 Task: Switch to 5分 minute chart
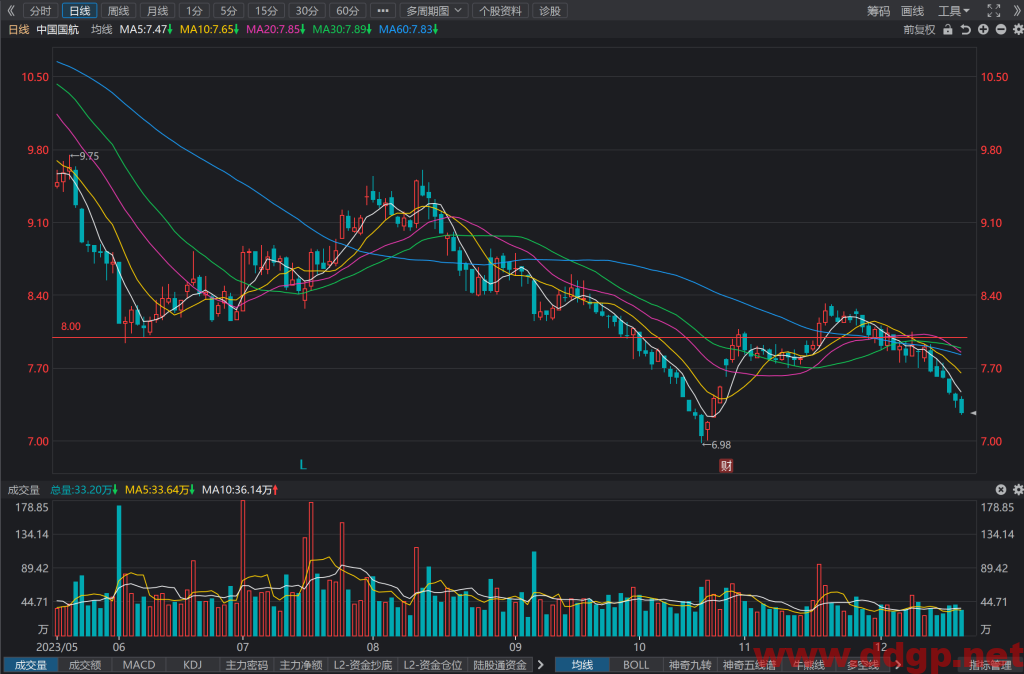tap(229, 10)
